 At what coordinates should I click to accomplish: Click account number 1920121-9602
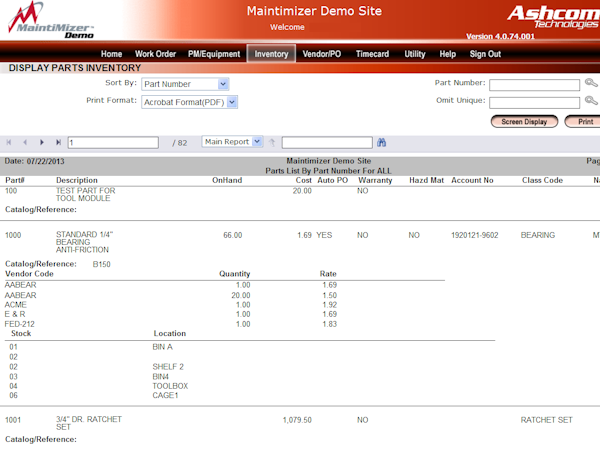(474, 235)
